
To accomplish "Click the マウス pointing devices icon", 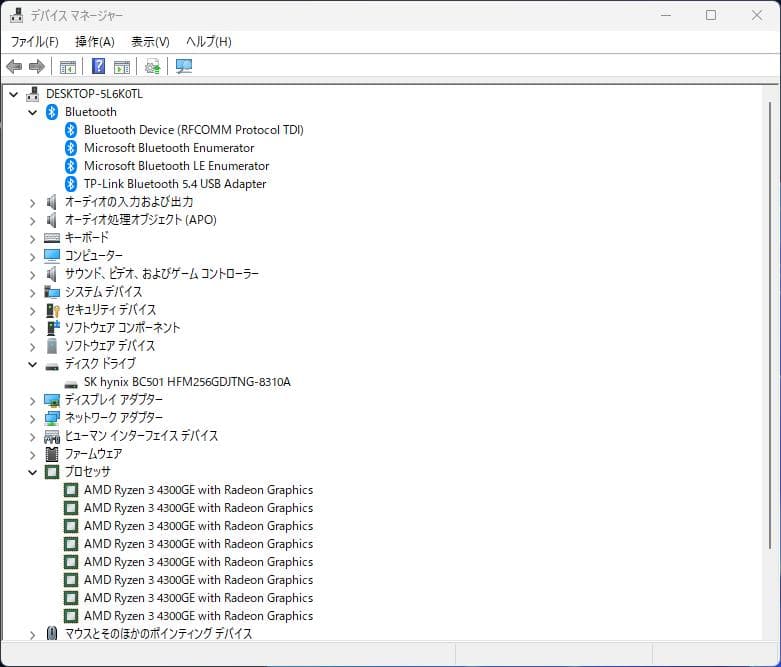I will point(52,634).
